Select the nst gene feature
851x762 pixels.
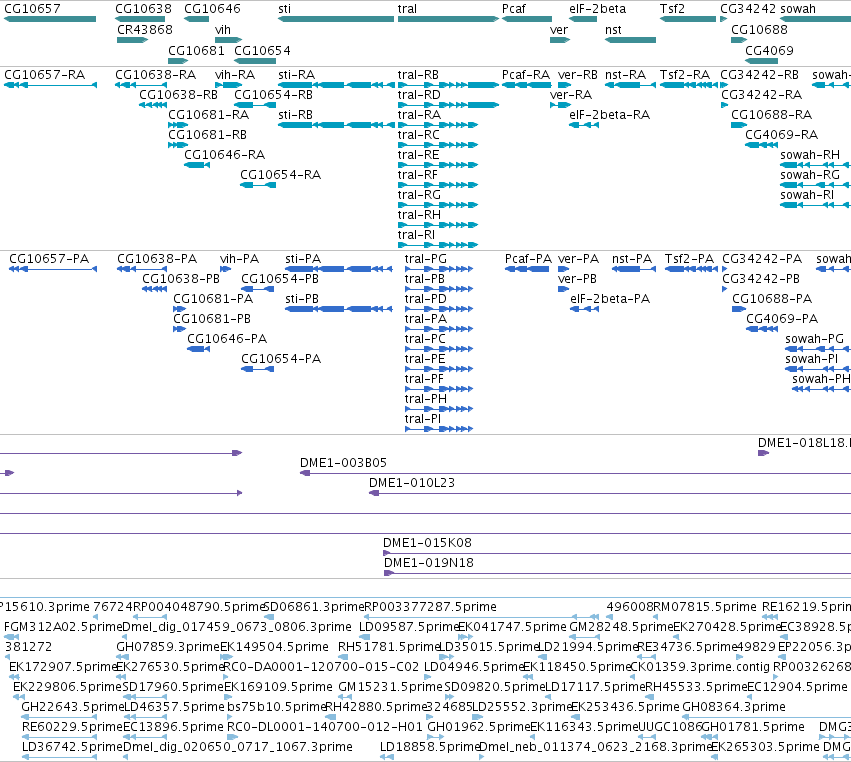pos(630,40)
